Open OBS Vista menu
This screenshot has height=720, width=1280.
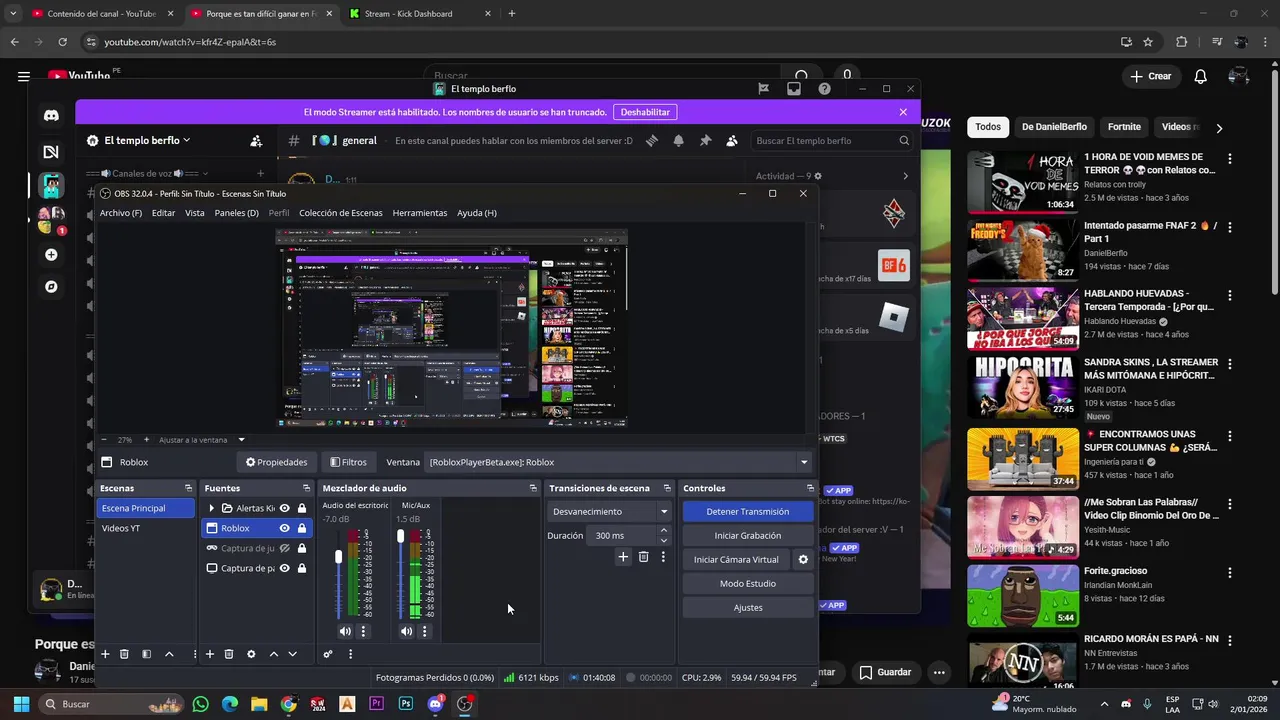194,213
